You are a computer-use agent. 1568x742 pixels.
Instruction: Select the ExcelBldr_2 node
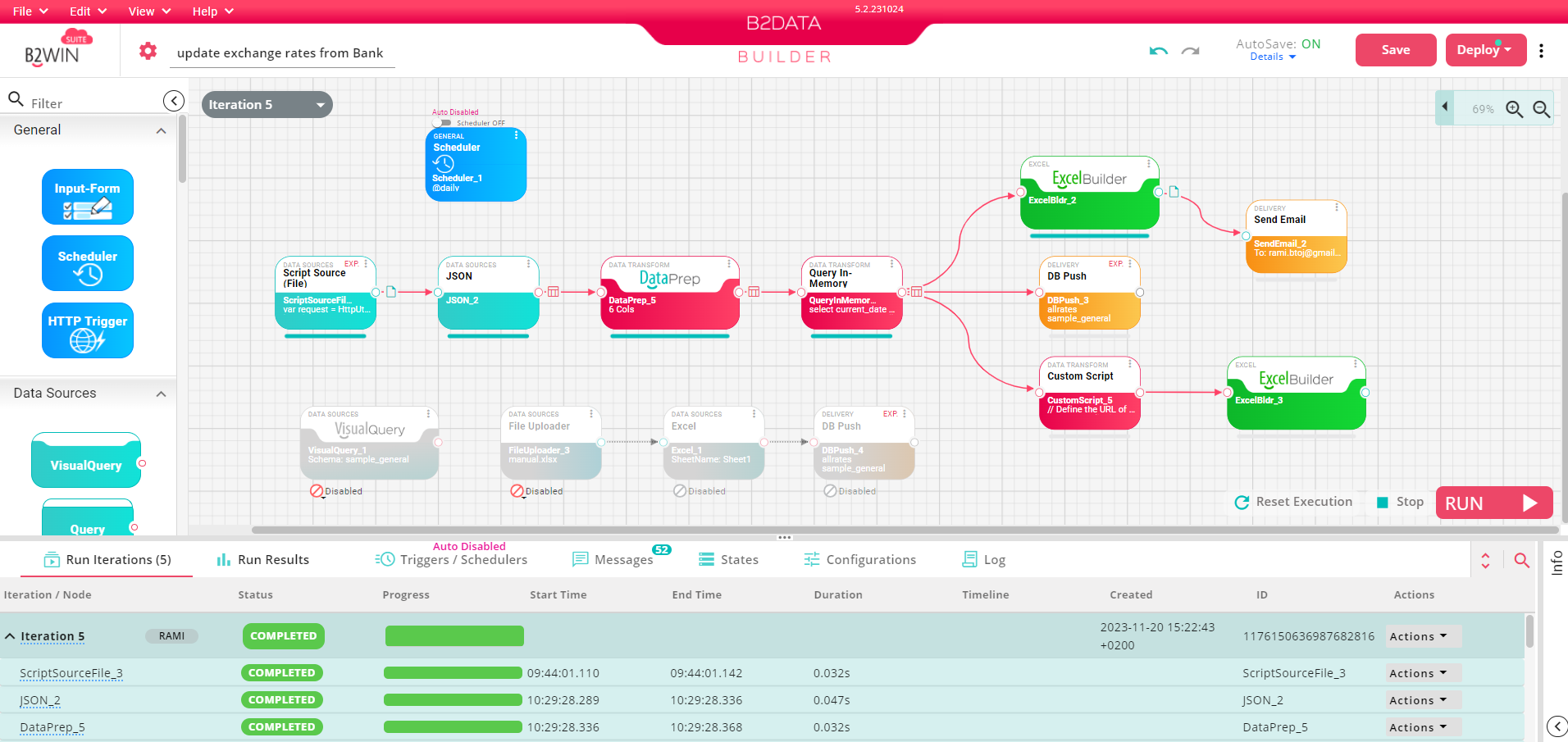point(1089,193)
